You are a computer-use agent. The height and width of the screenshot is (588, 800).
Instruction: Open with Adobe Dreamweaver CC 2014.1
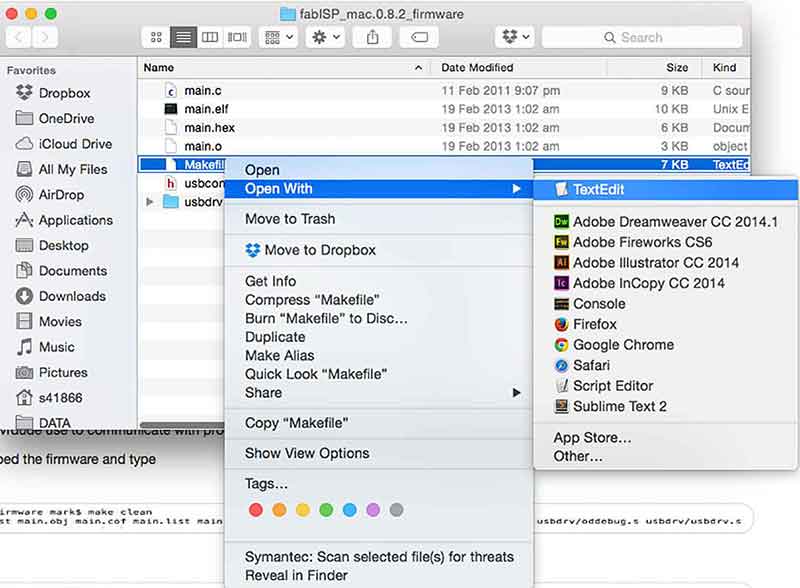coord(665,222)
